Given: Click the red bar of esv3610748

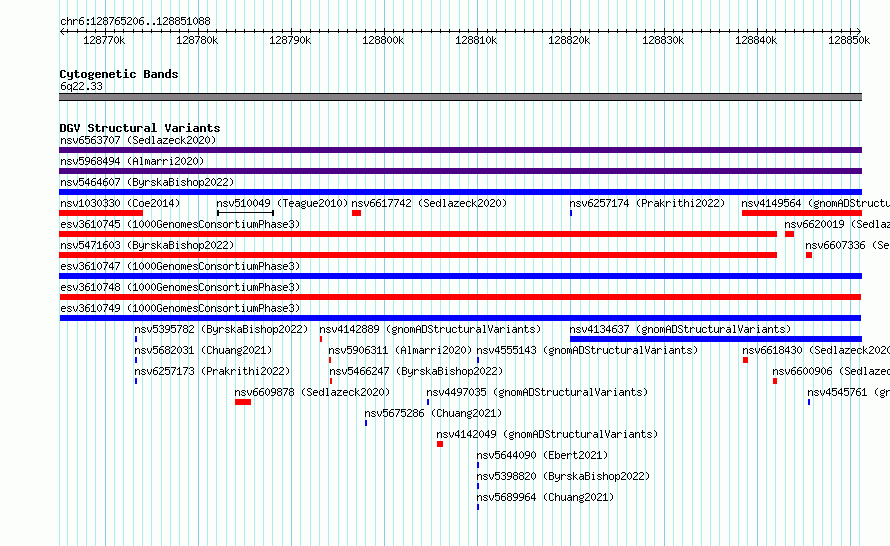Looking at the screenshot, I should (460, 297).
